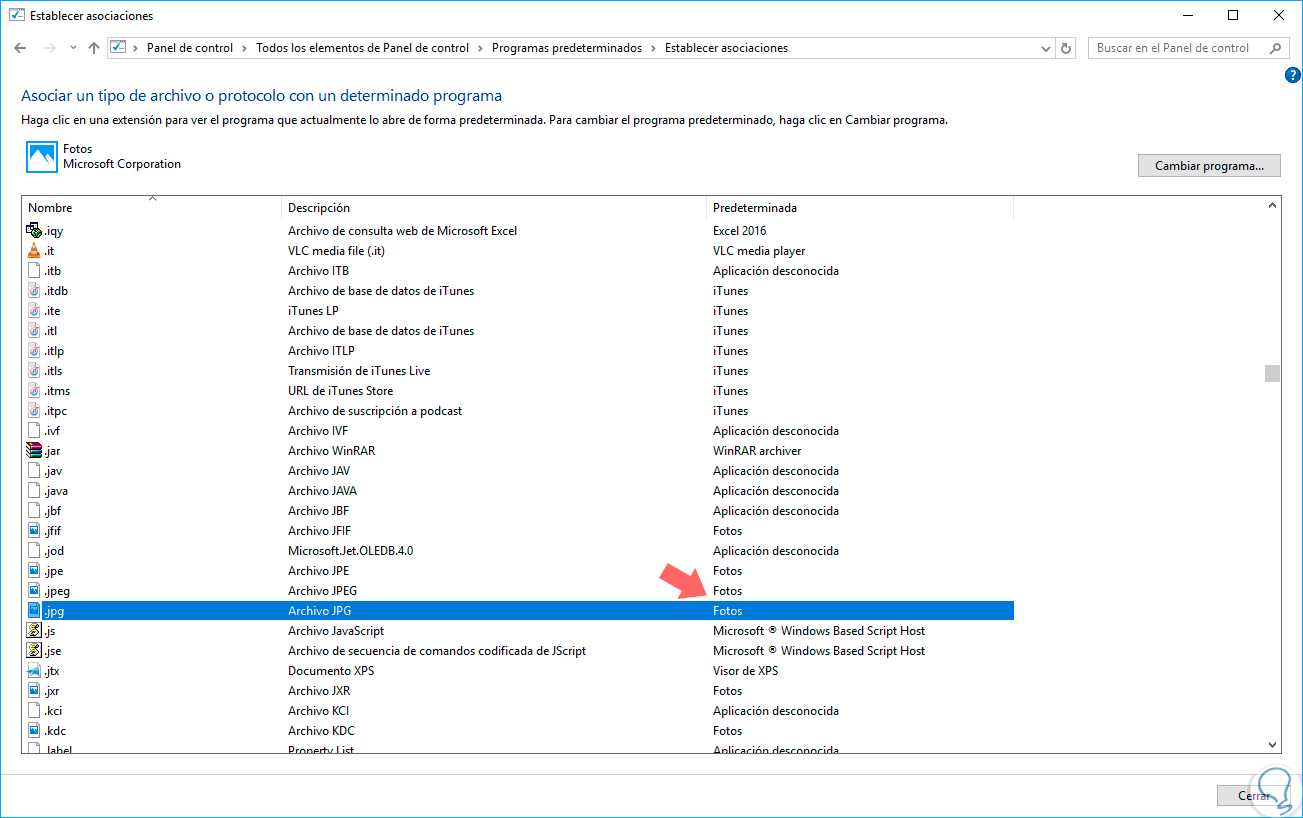
Task: Navigate to Panel de control breadcrumb
Action: (190, 48)
